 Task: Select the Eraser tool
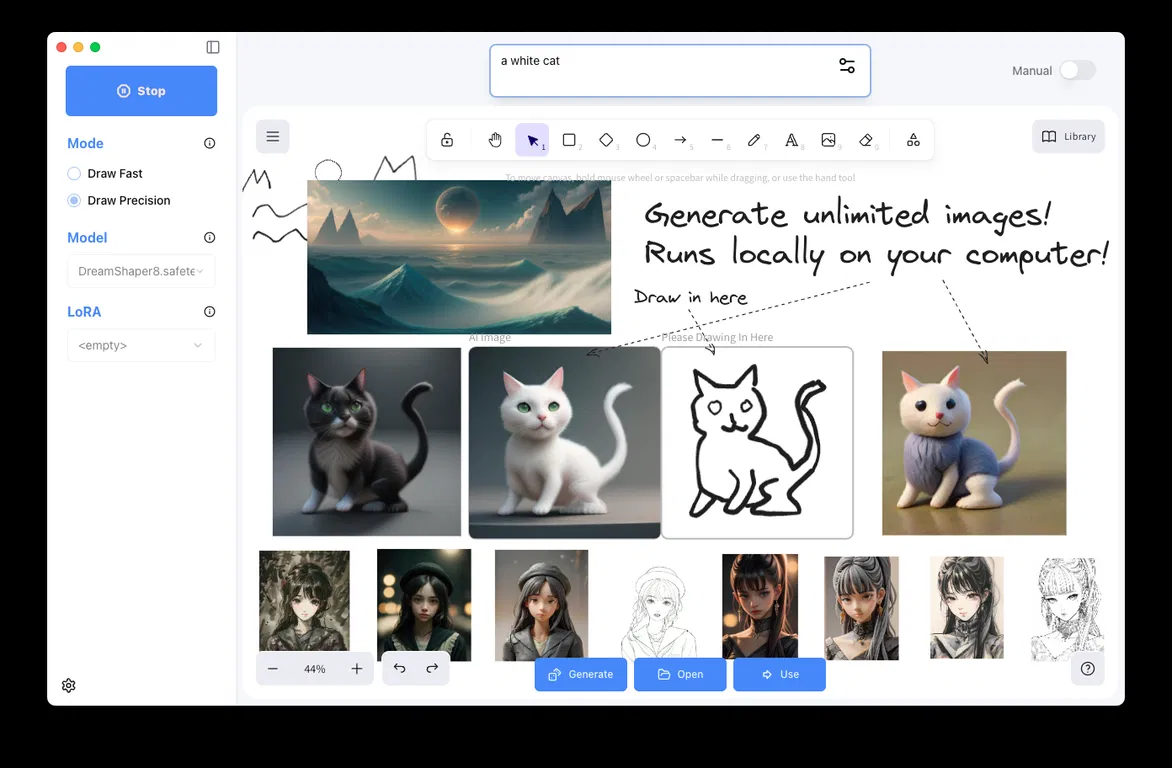point(866,140)
